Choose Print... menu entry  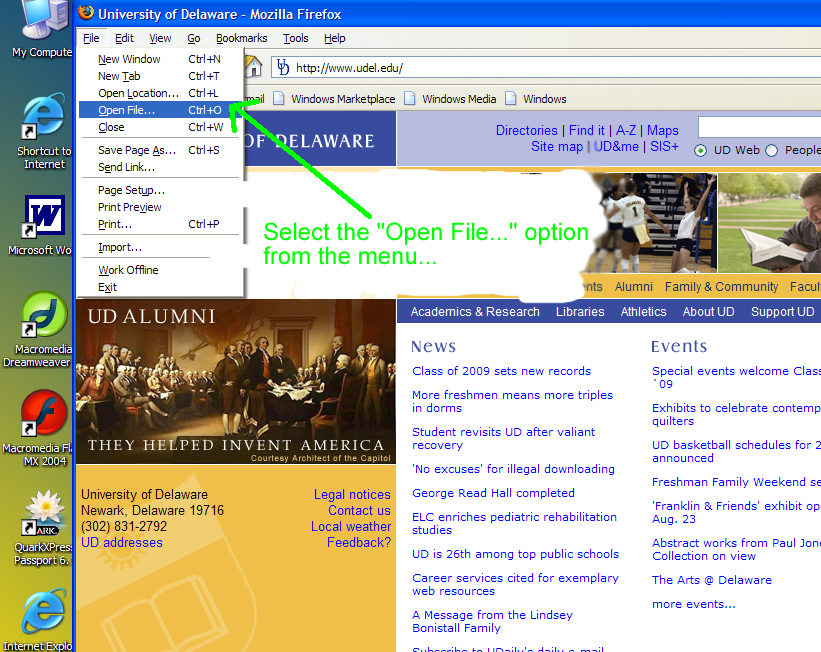point(161,224)
